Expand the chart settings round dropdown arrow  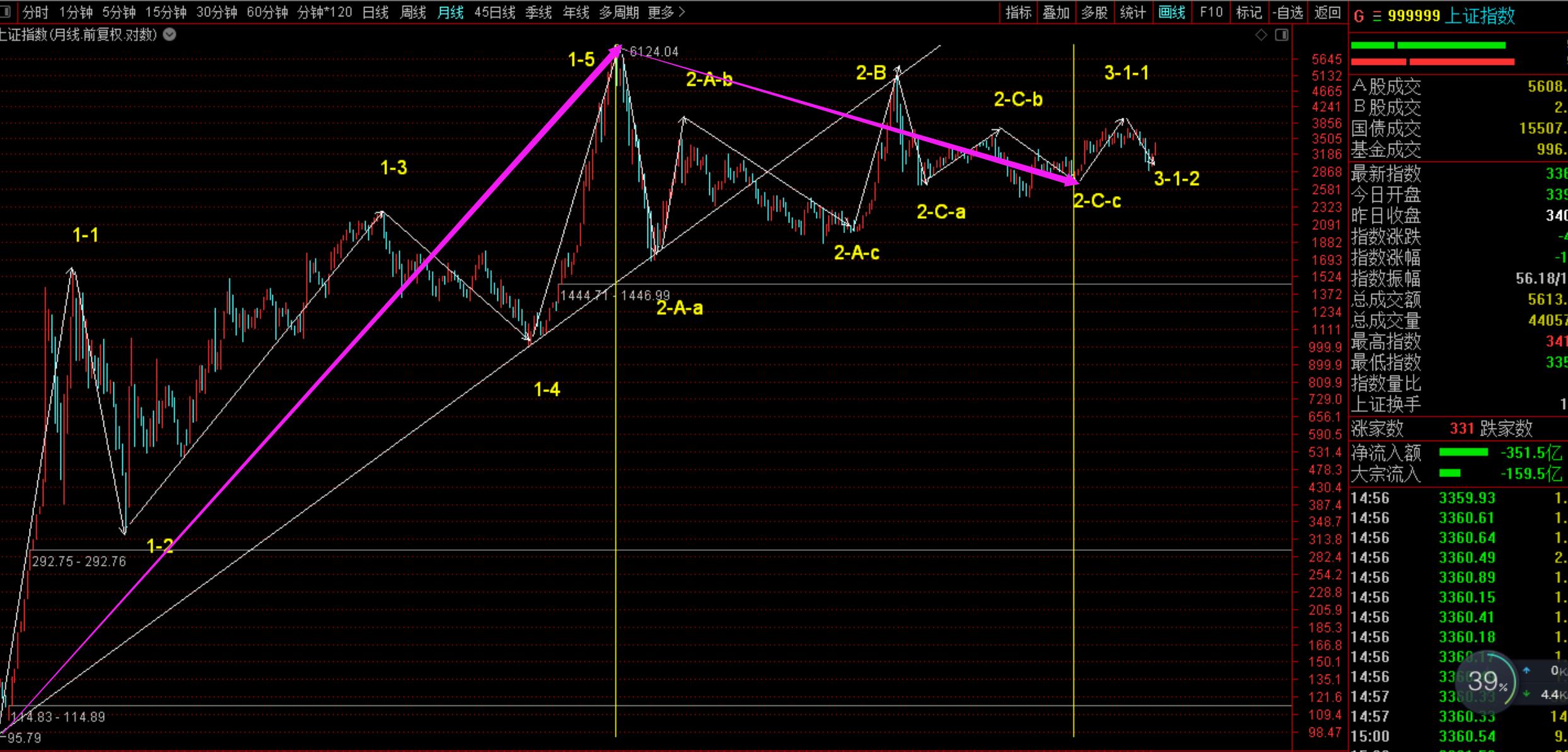(170, 35)
